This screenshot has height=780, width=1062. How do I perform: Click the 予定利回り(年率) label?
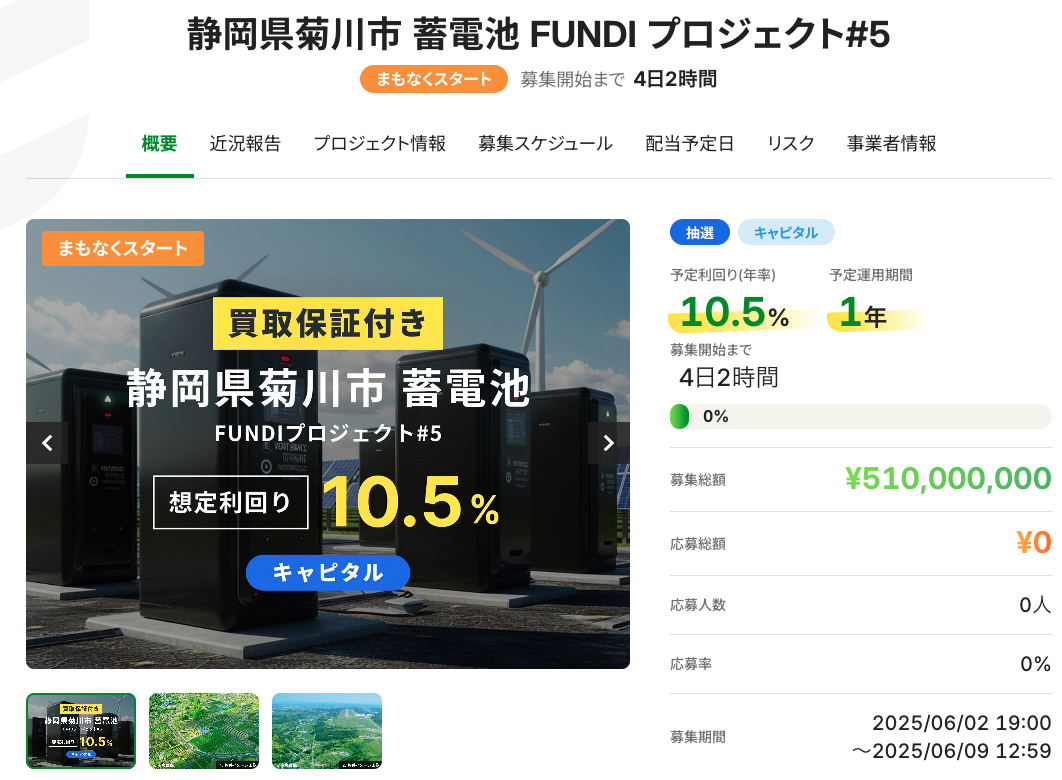(x=723, y=275)
